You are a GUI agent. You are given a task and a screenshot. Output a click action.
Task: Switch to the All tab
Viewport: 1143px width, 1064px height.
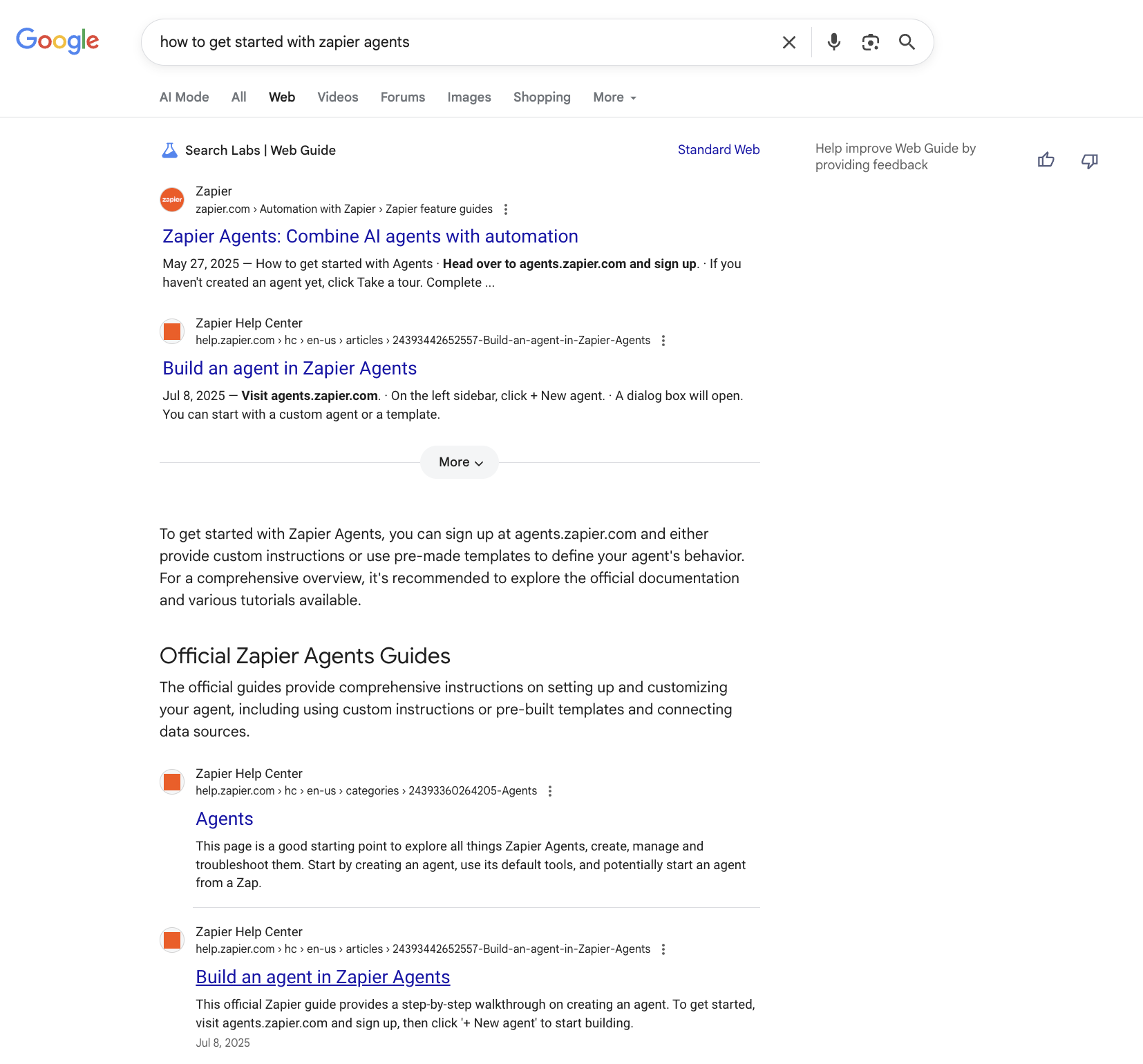click(x=238, y=97)
